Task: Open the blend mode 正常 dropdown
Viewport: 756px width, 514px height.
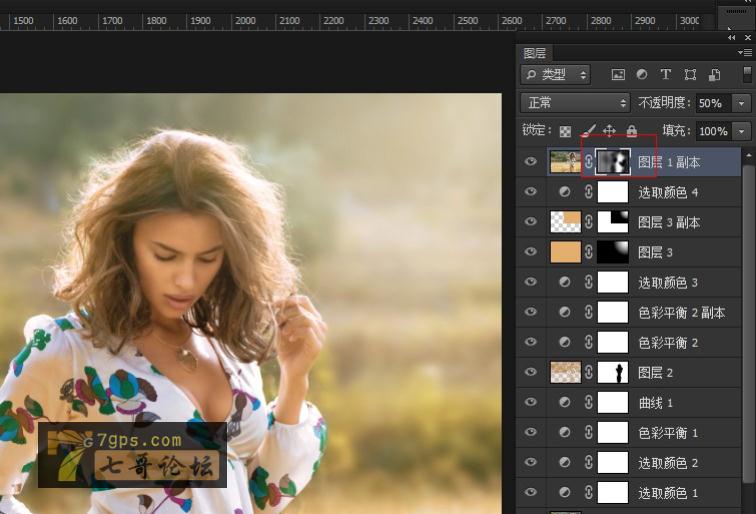Action: point(575,103)
